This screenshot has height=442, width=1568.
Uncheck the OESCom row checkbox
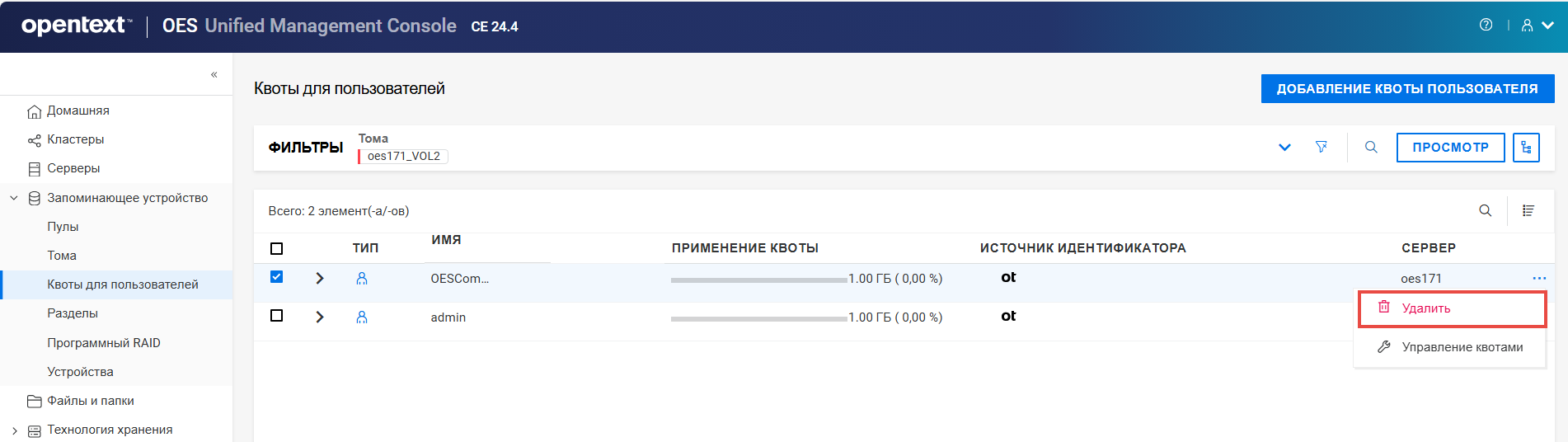[x=277, y=277]
